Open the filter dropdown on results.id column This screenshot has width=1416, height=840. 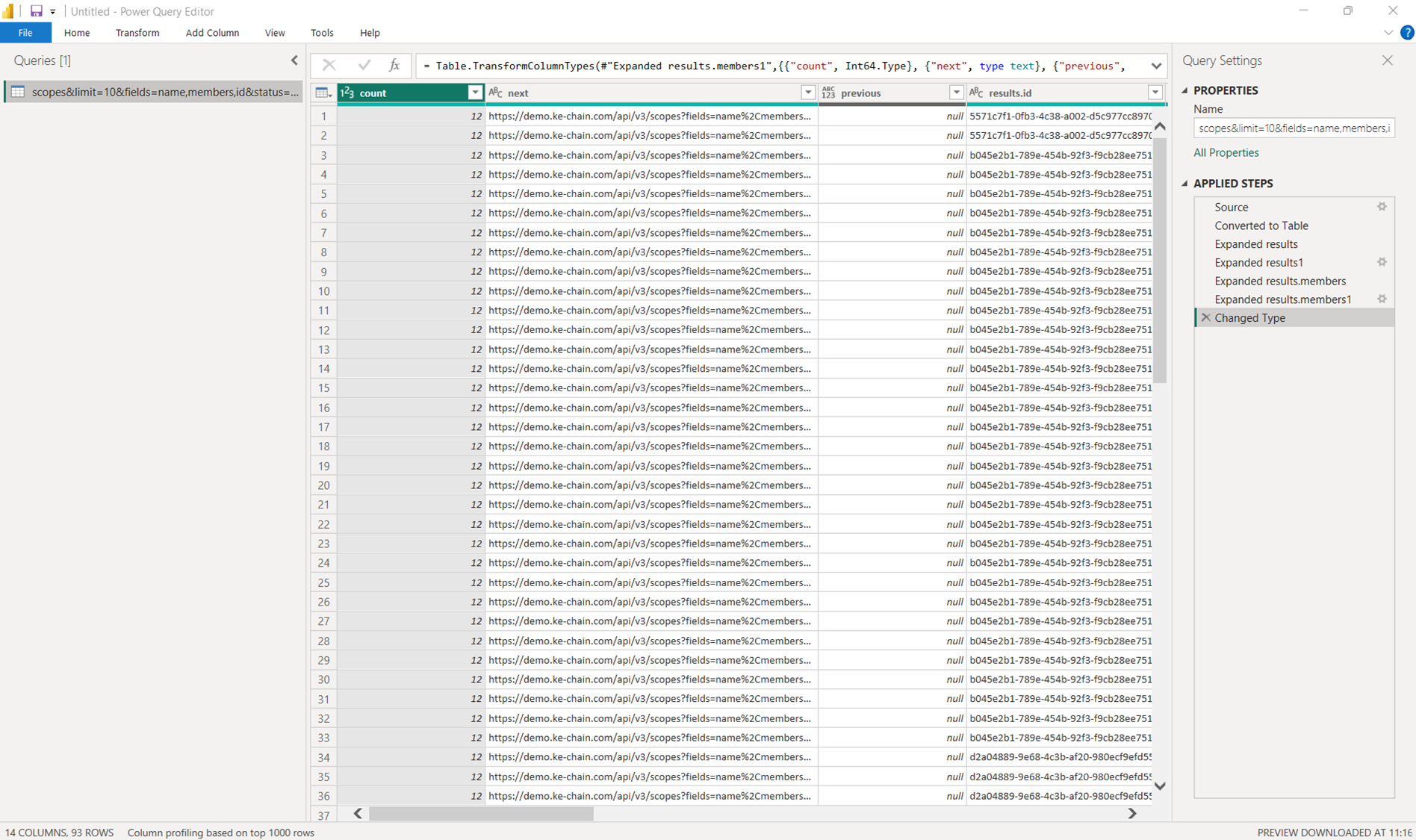(x=1154, y=92)
